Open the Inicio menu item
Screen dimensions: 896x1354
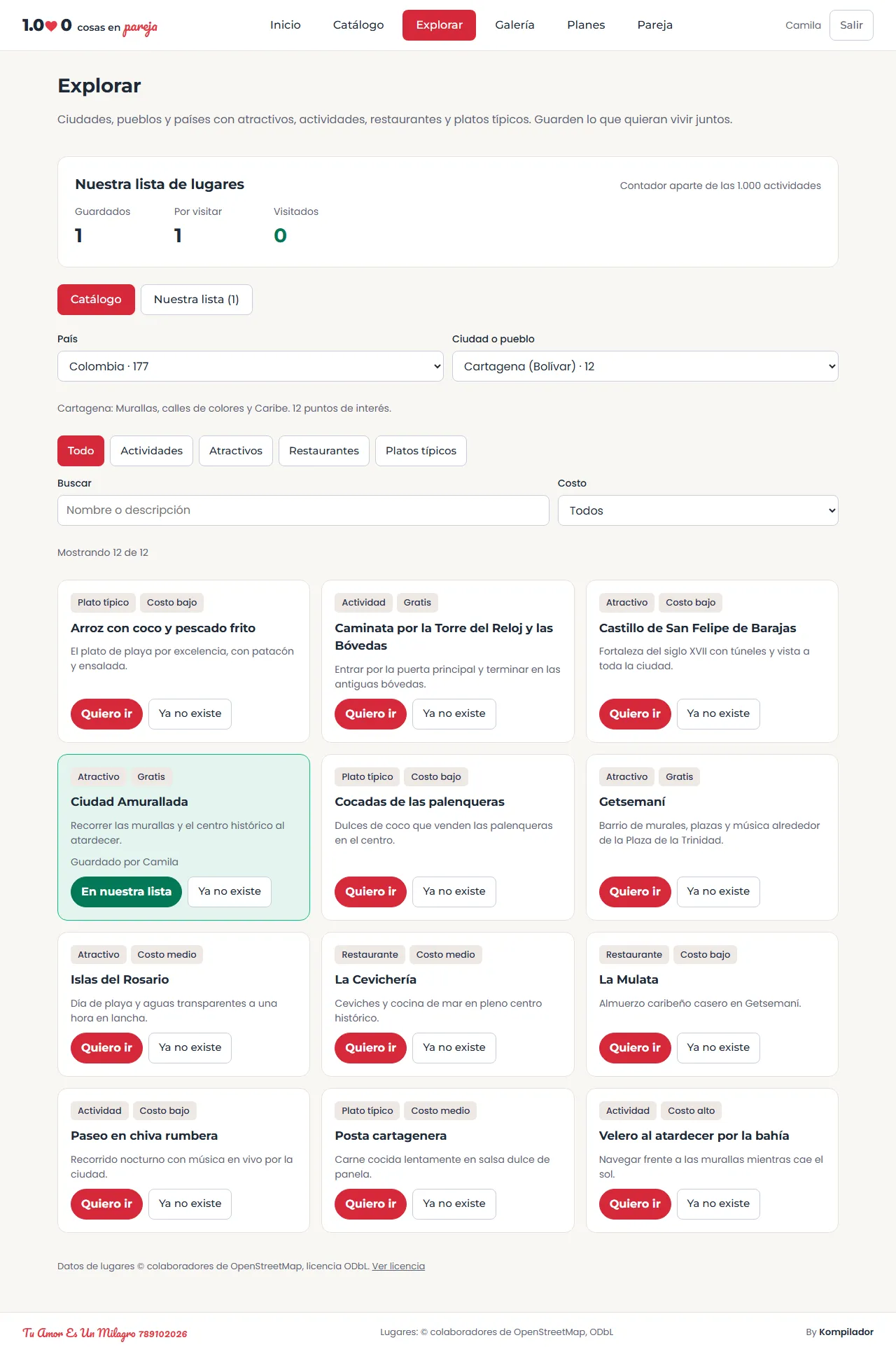pyautogui.click(x=286, y=25)
